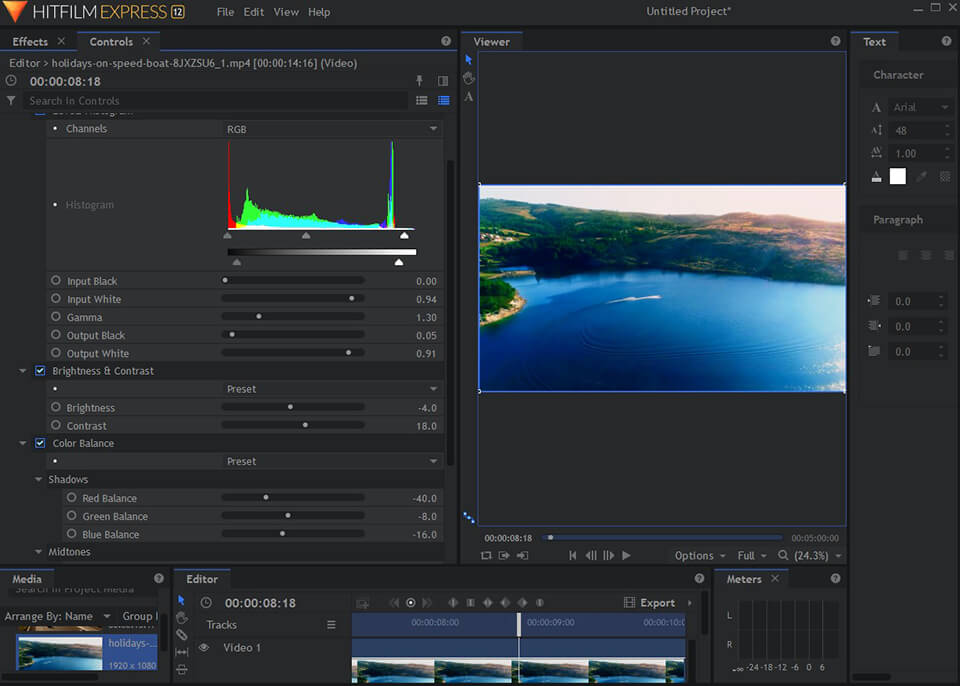This screenshot has width=960, height=686.
Task: Click the white text color swatch
Action: [898, 176]
